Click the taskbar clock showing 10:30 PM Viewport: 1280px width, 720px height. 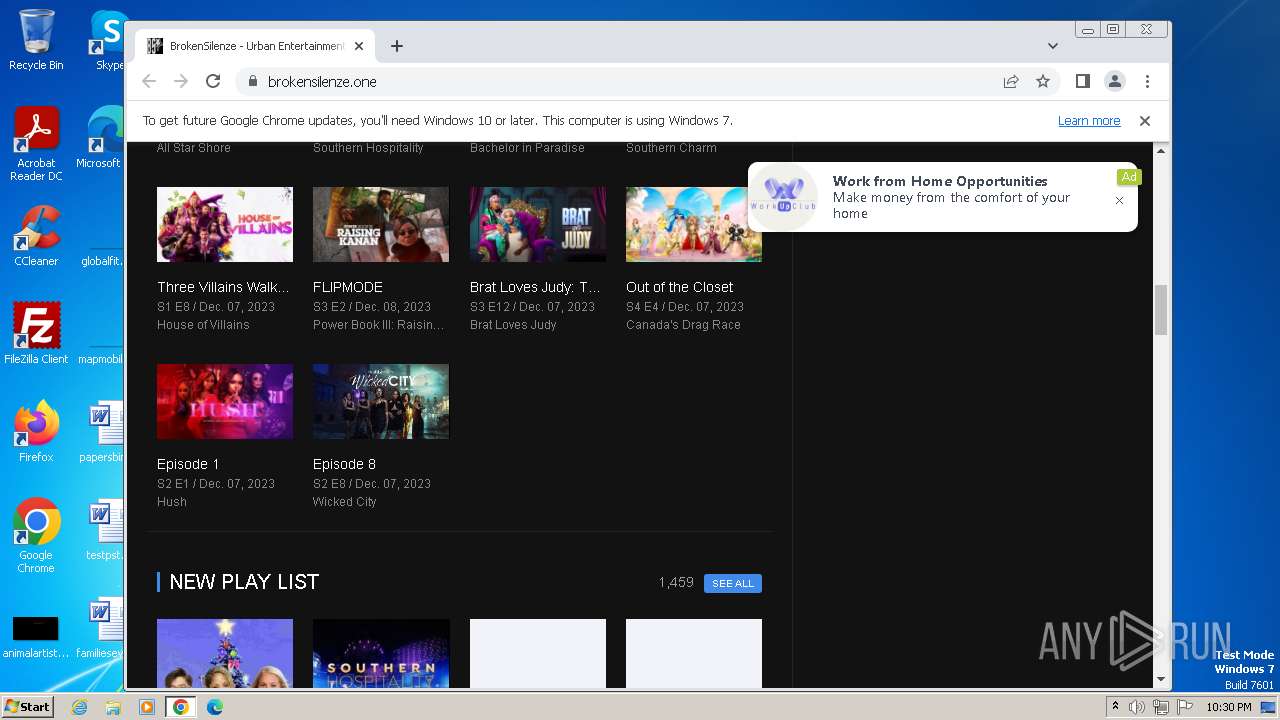1229,707
